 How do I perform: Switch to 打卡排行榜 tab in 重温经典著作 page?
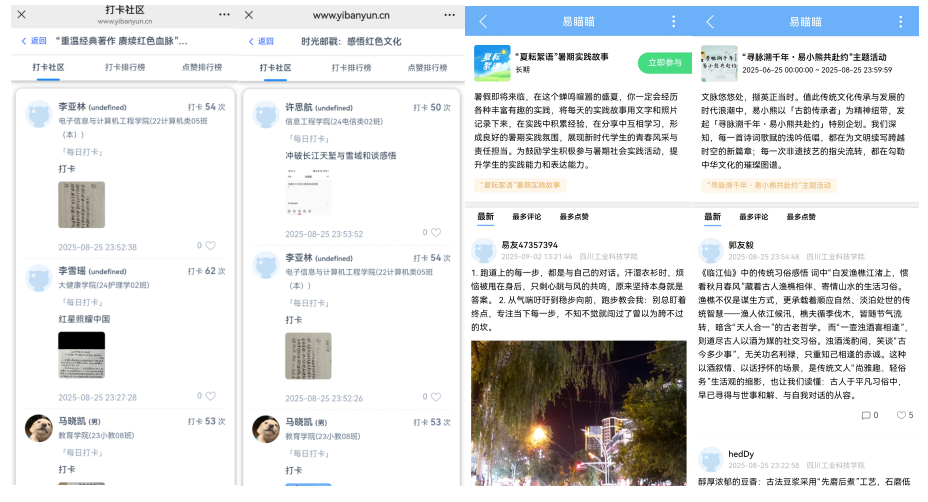pyautogui.click(x=125, y=67)
